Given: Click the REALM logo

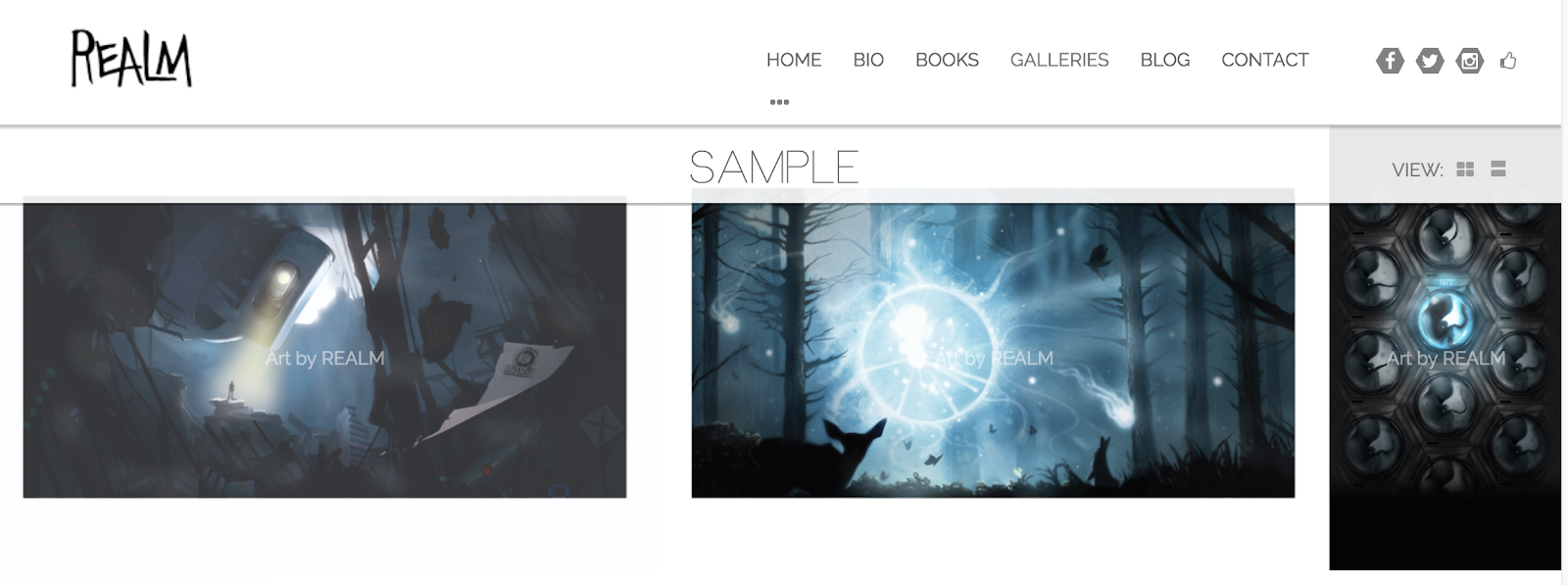Looking at the screenshot, I should (131, 59).
